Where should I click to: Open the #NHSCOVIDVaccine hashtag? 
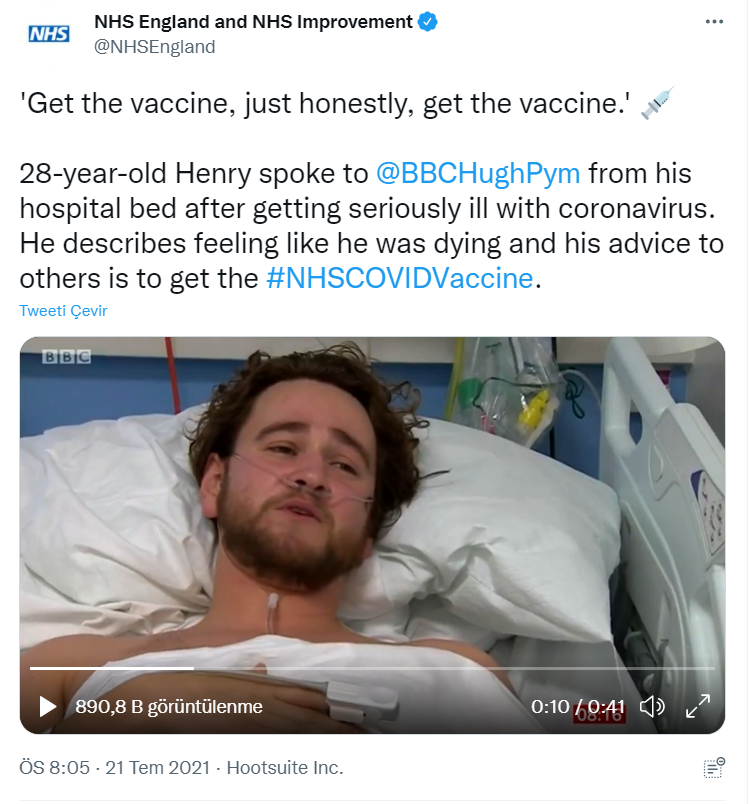click(x=401, y=278)
